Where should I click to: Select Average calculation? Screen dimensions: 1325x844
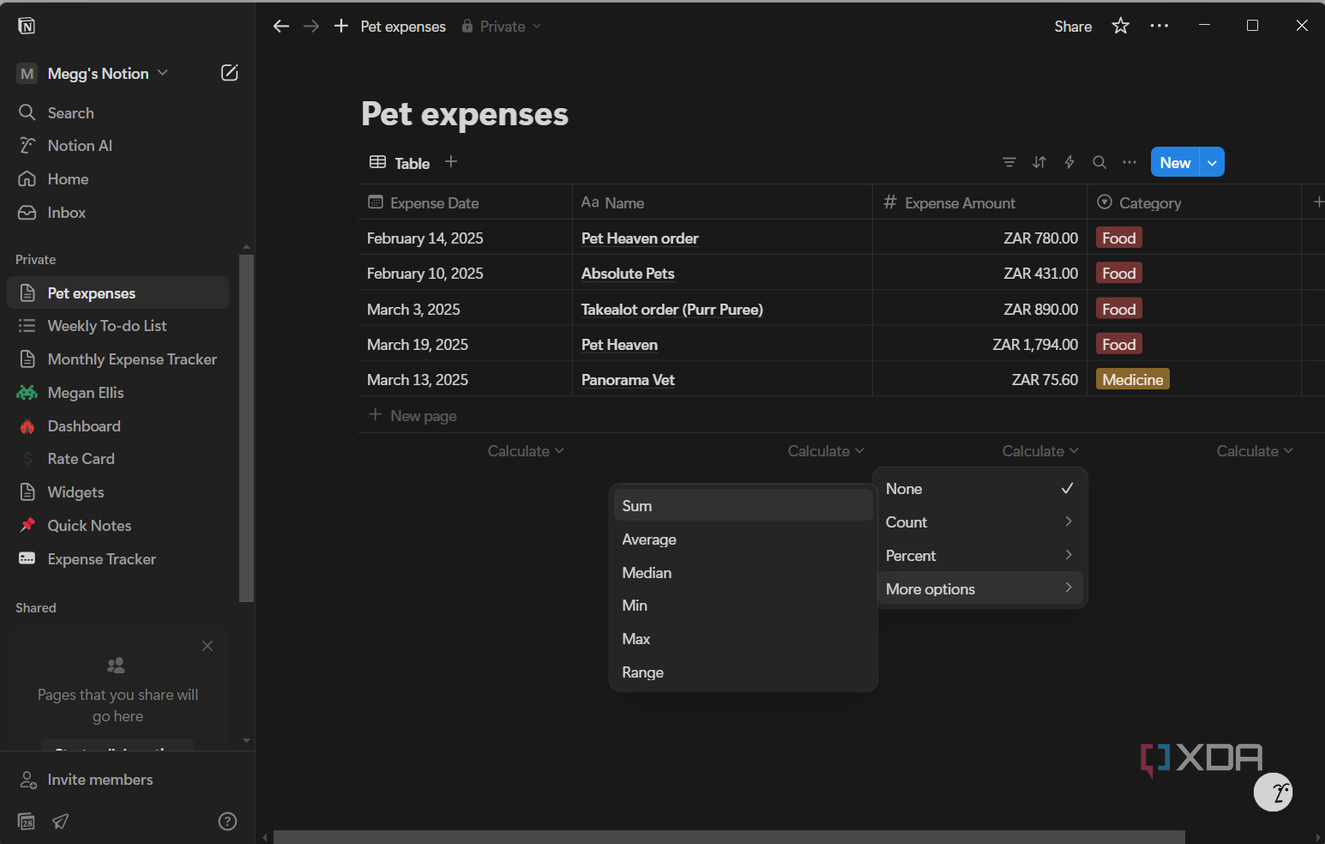click(x=743, y=539)
